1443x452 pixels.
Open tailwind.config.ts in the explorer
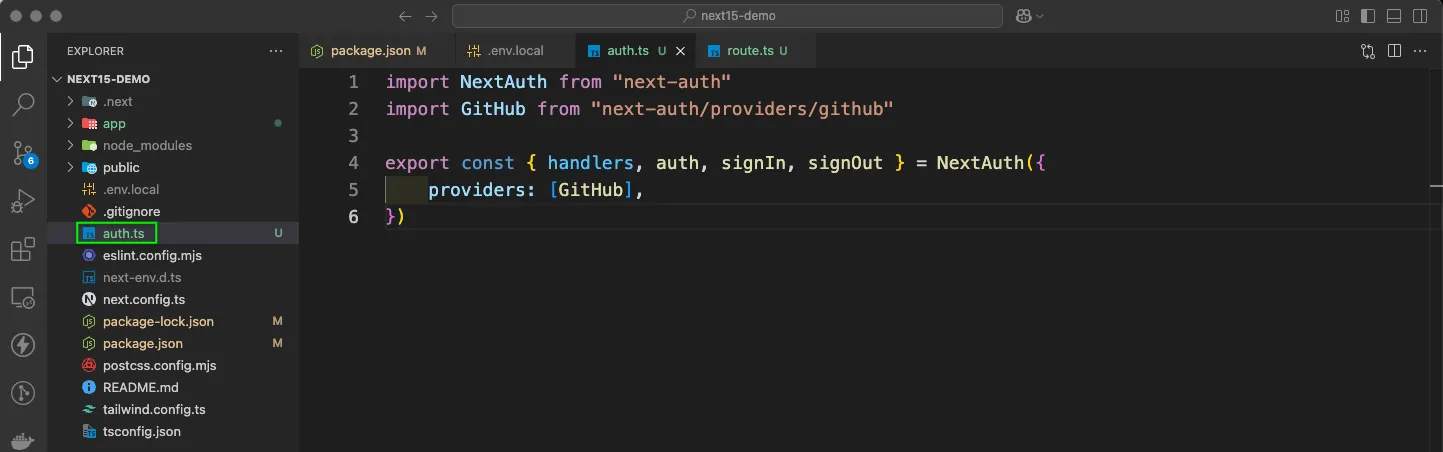[x=174, y=409]
